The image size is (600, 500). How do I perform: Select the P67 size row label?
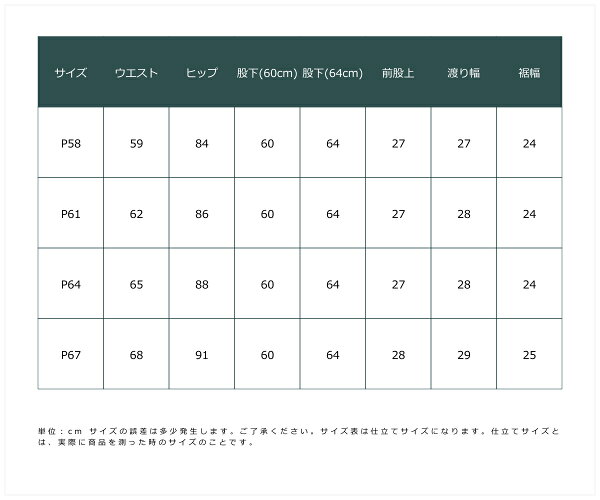click(71, 354)
